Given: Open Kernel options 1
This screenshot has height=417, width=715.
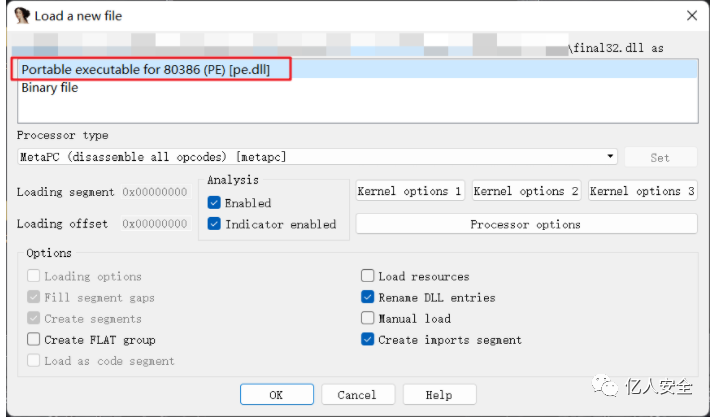Looking at the screenshot, I should tap(409, 191).
